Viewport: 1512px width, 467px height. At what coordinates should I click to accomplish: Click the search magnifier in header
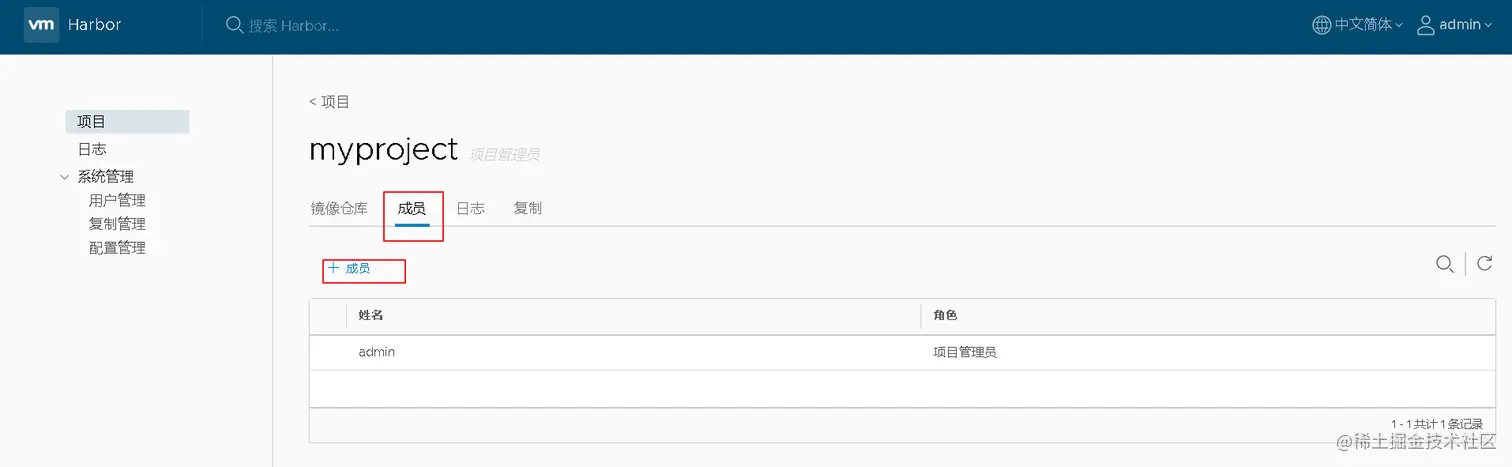234,24
